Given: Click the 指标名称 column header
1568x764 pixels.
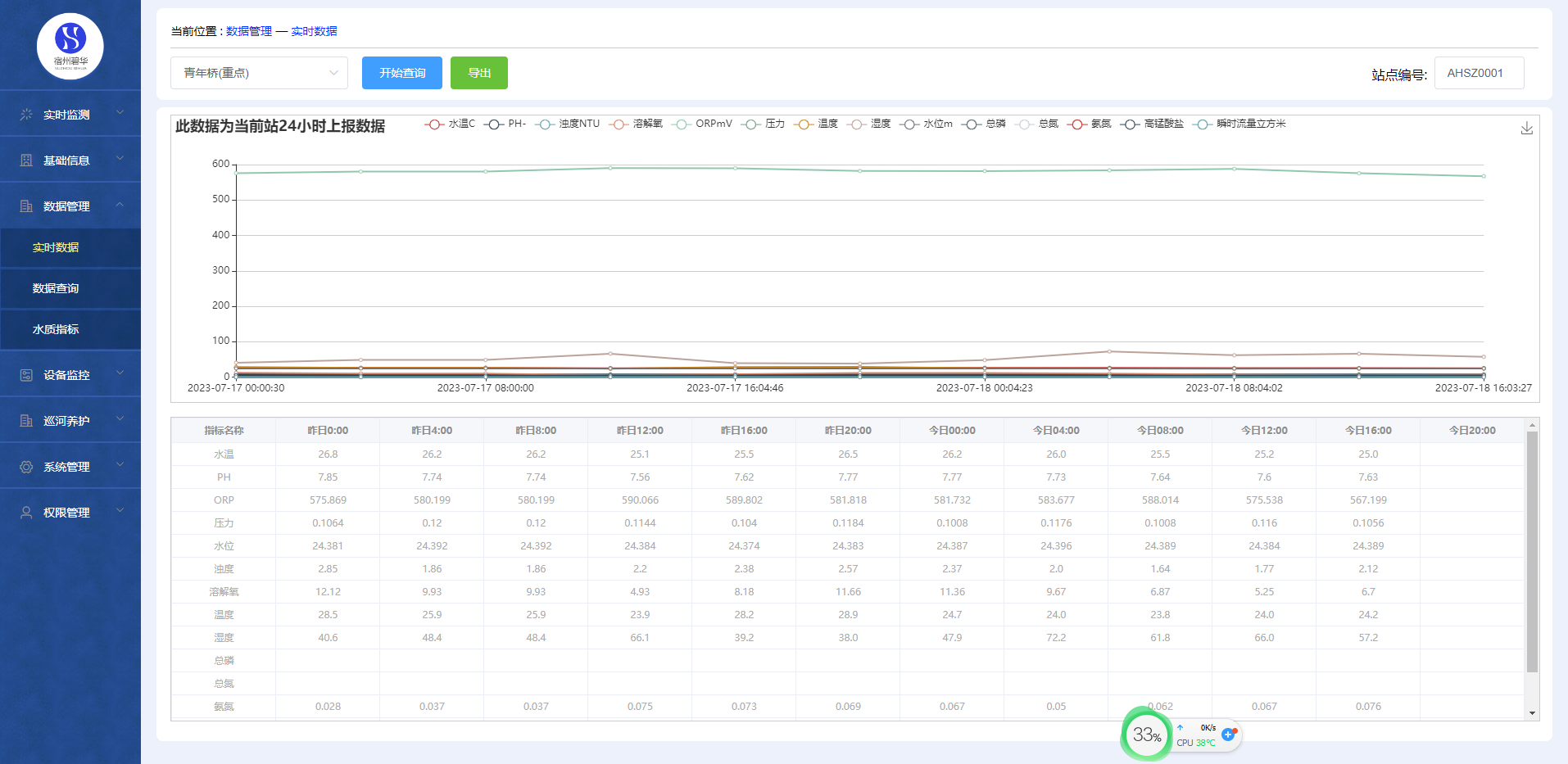Looking at the screenshot, I should tap(224, 431).
